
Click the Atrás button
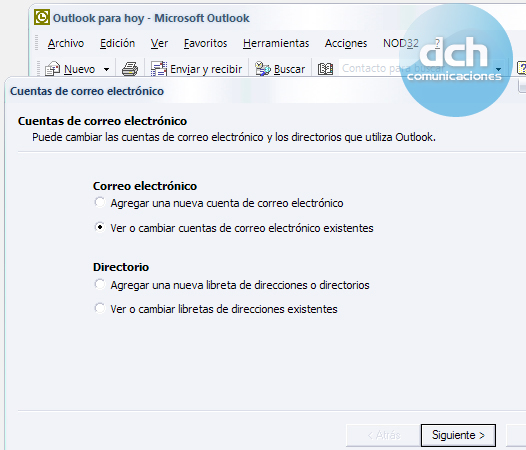tap(384, 435)
